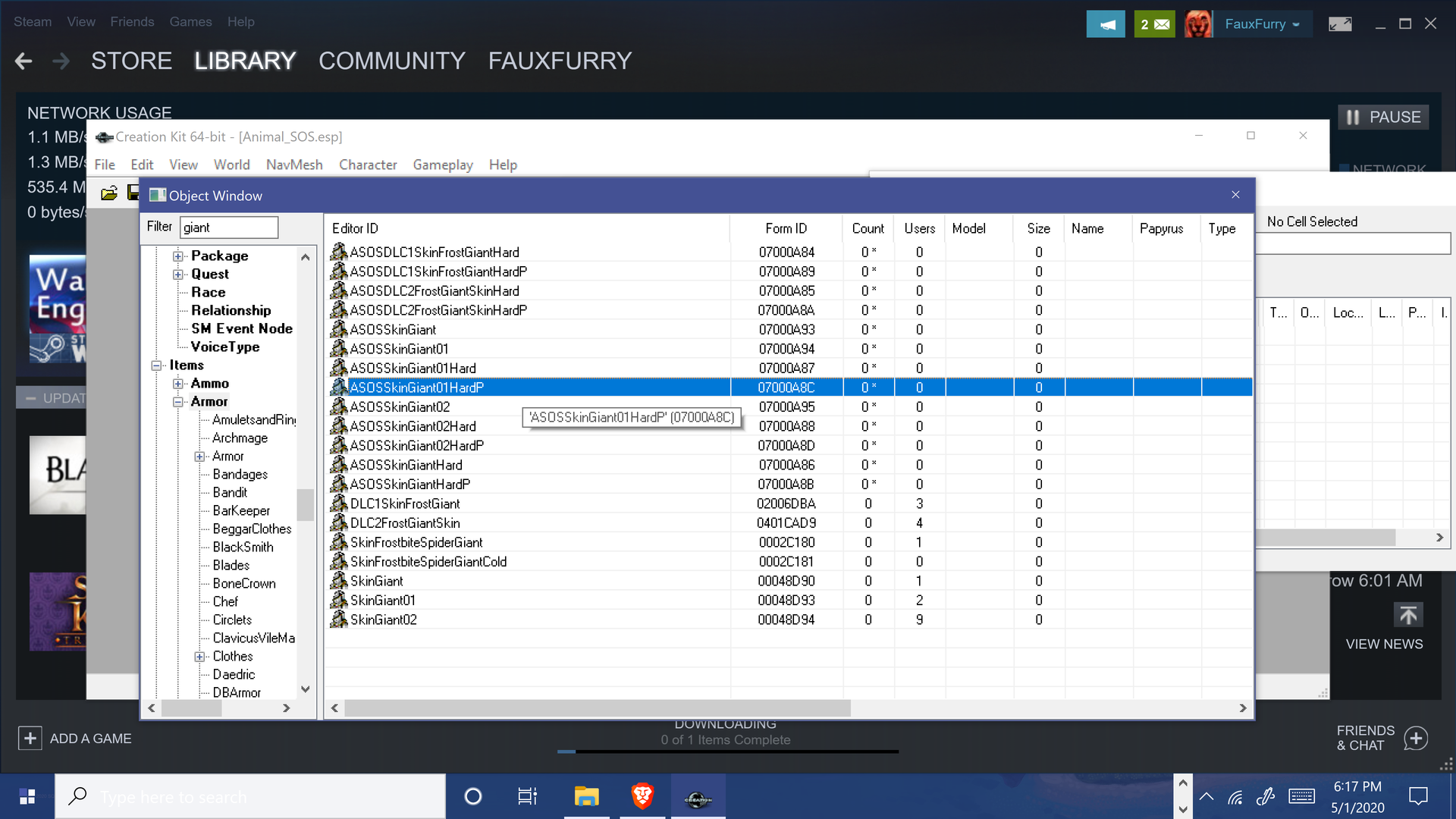This screenshot has height=819, width=1456.
Task: Toggle Steam Big Picture mode icon
Action: tap(1340, 24)
